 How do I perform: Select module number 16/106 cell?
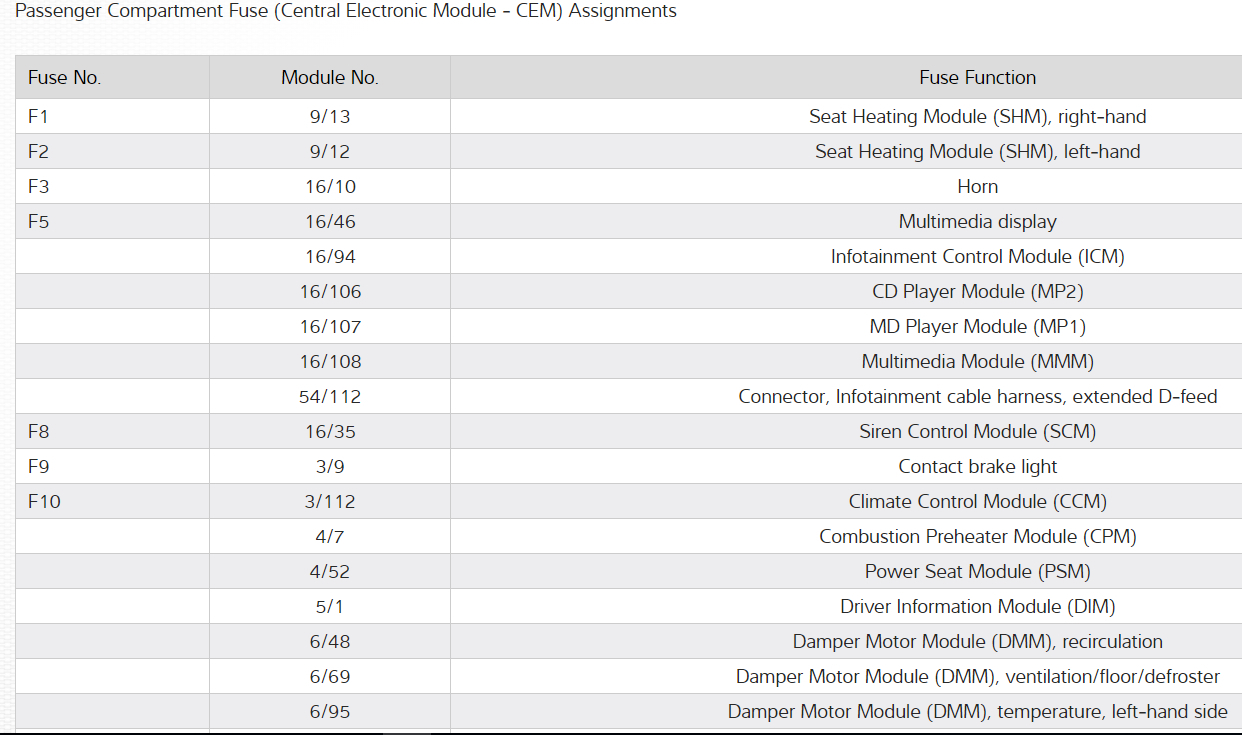330,292
